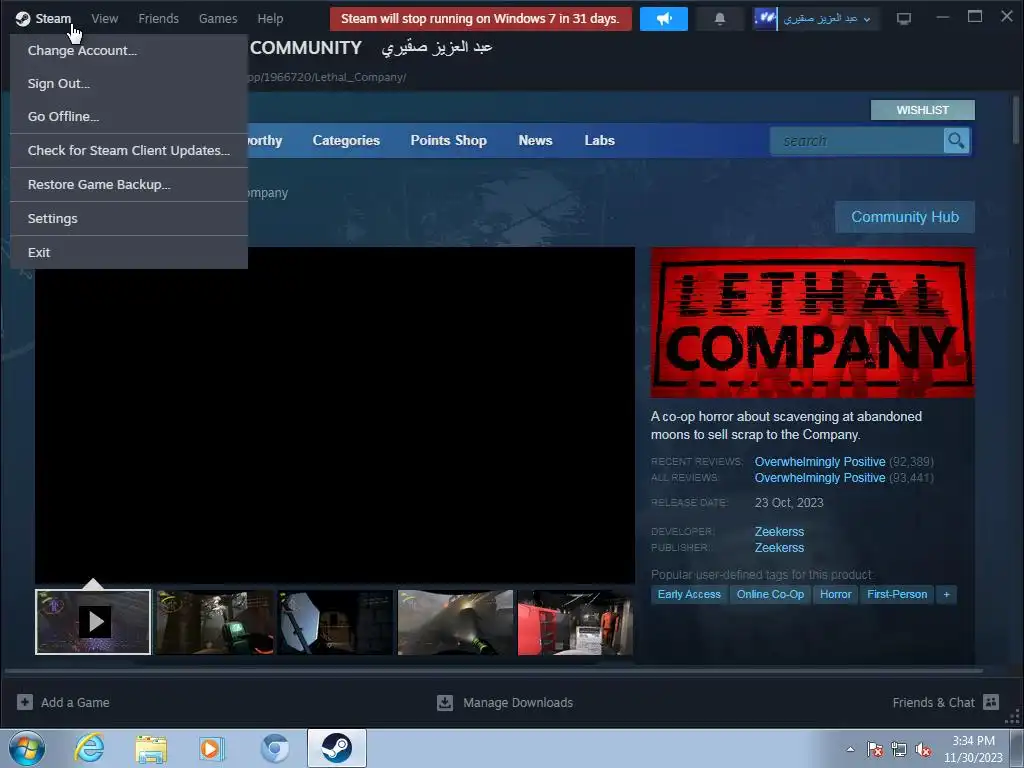
Task: Click the thumbnail strip horizontal scrollbar
Action: tap(494, 670)
